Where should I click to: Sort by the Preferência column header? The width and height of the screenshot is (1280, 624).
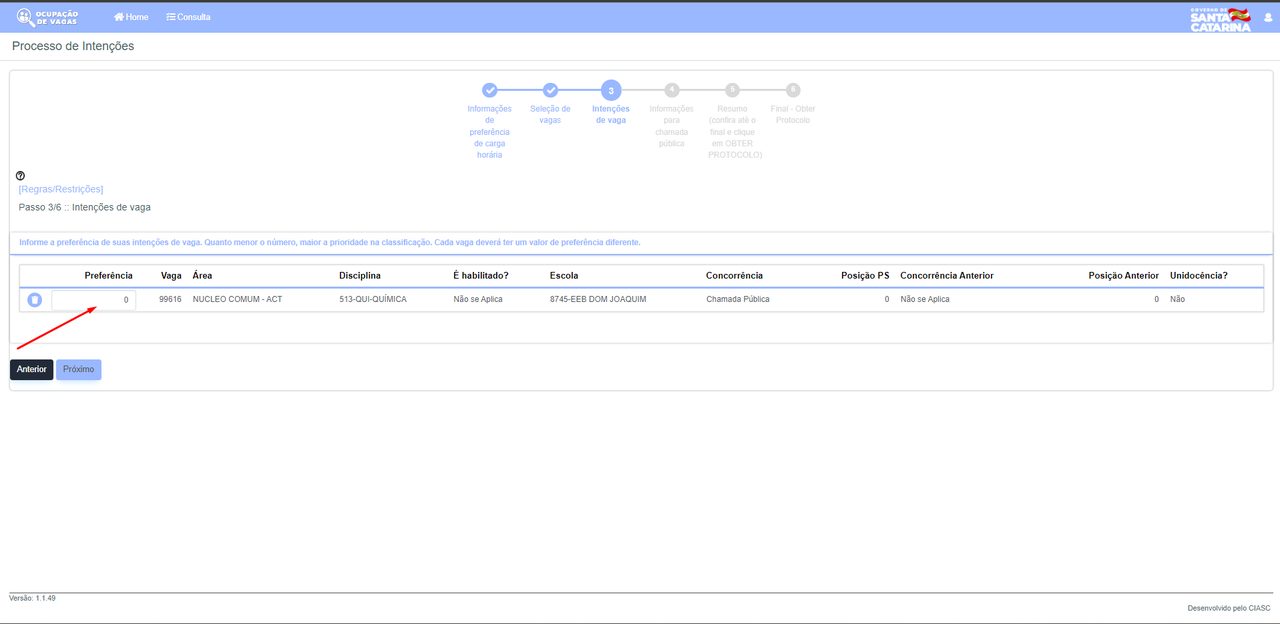coord(108,275)
